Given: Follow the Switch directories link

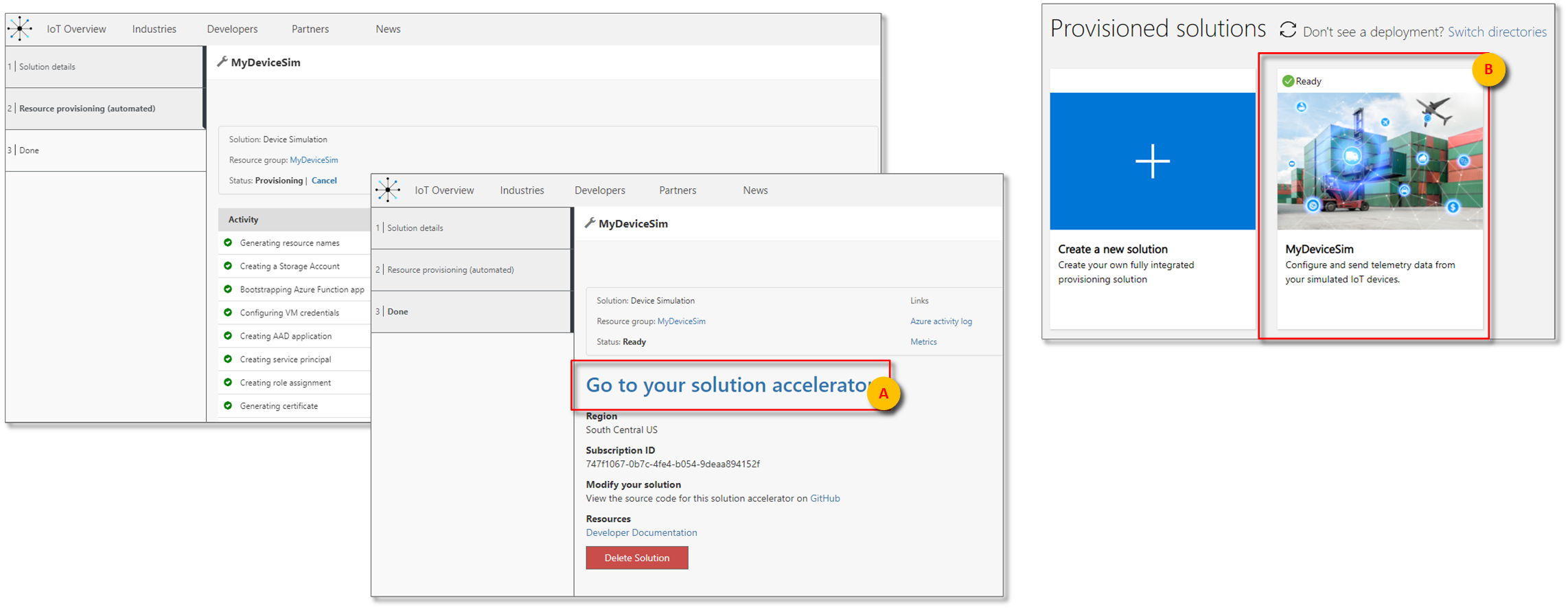Looking at the screenshot, I should (x=1497, y=32).
